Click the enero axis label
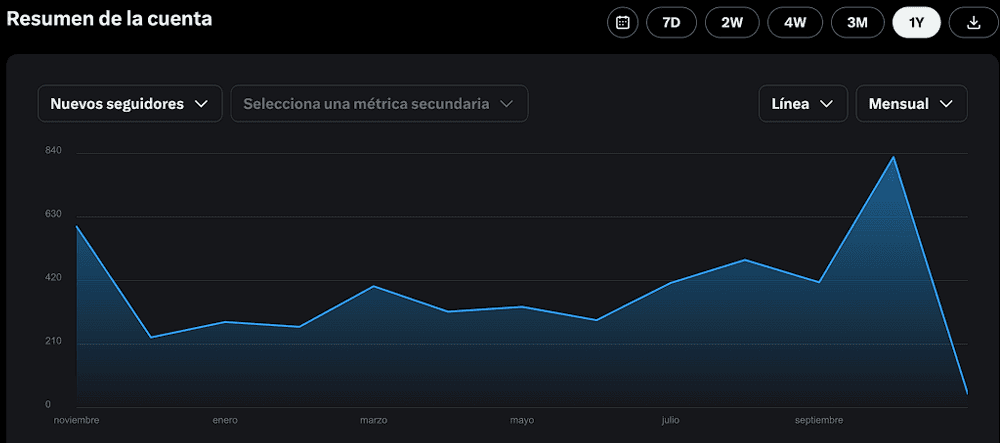This screenshot has width=1000, height=443. tap(225, 421)
